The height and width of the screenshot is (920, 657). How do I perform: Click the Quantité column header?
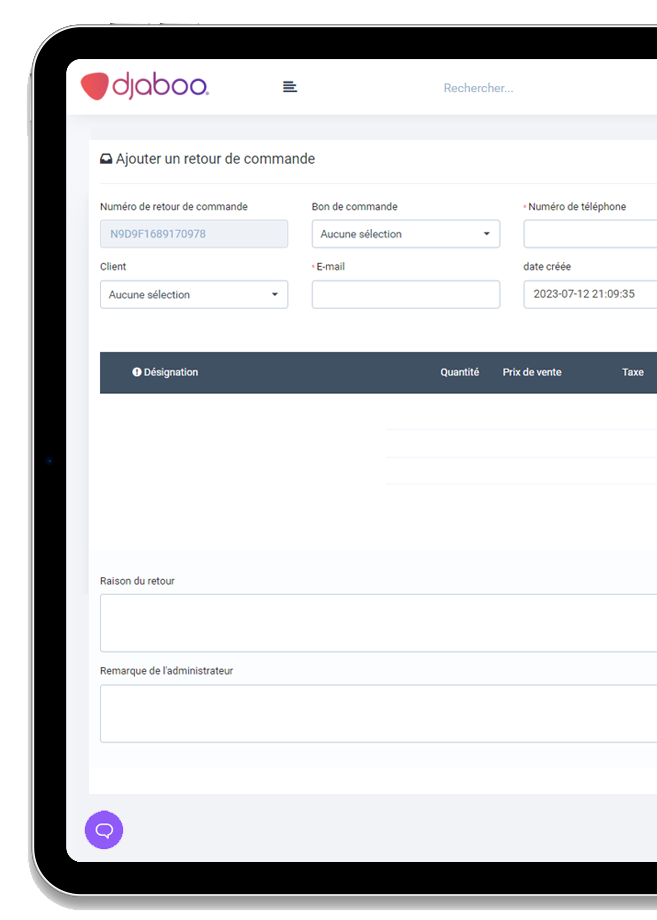coord(460,372)
